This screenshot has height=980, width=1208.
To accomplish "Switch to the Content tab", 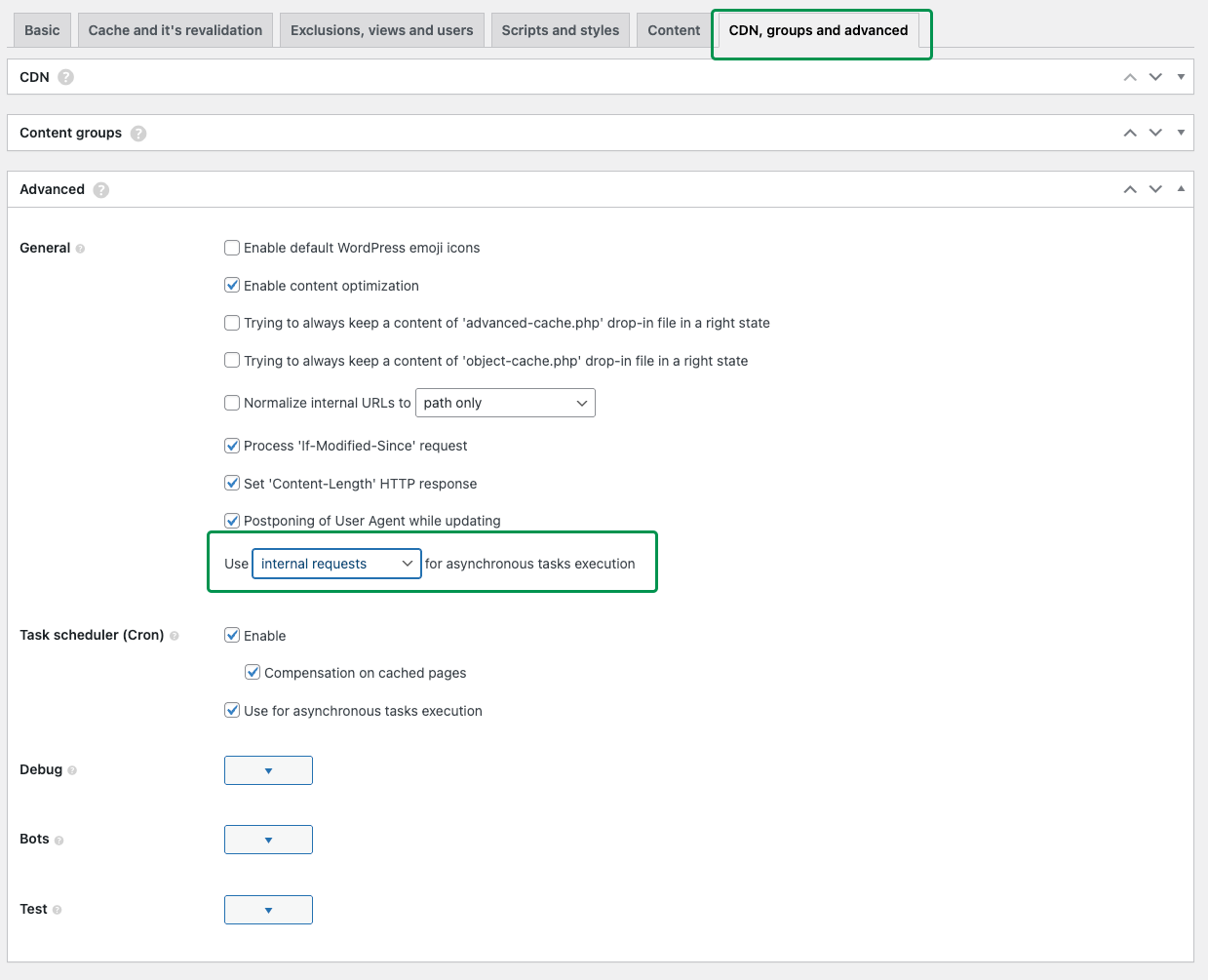I will 674,30.
